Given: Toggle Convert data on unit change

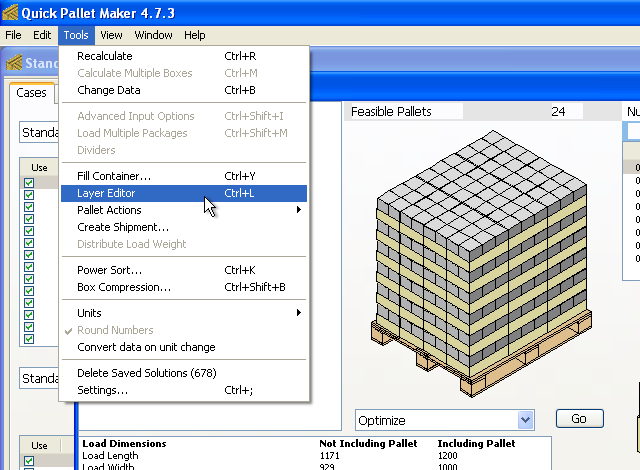Looking at the screenshot, I should pos(184,347).
